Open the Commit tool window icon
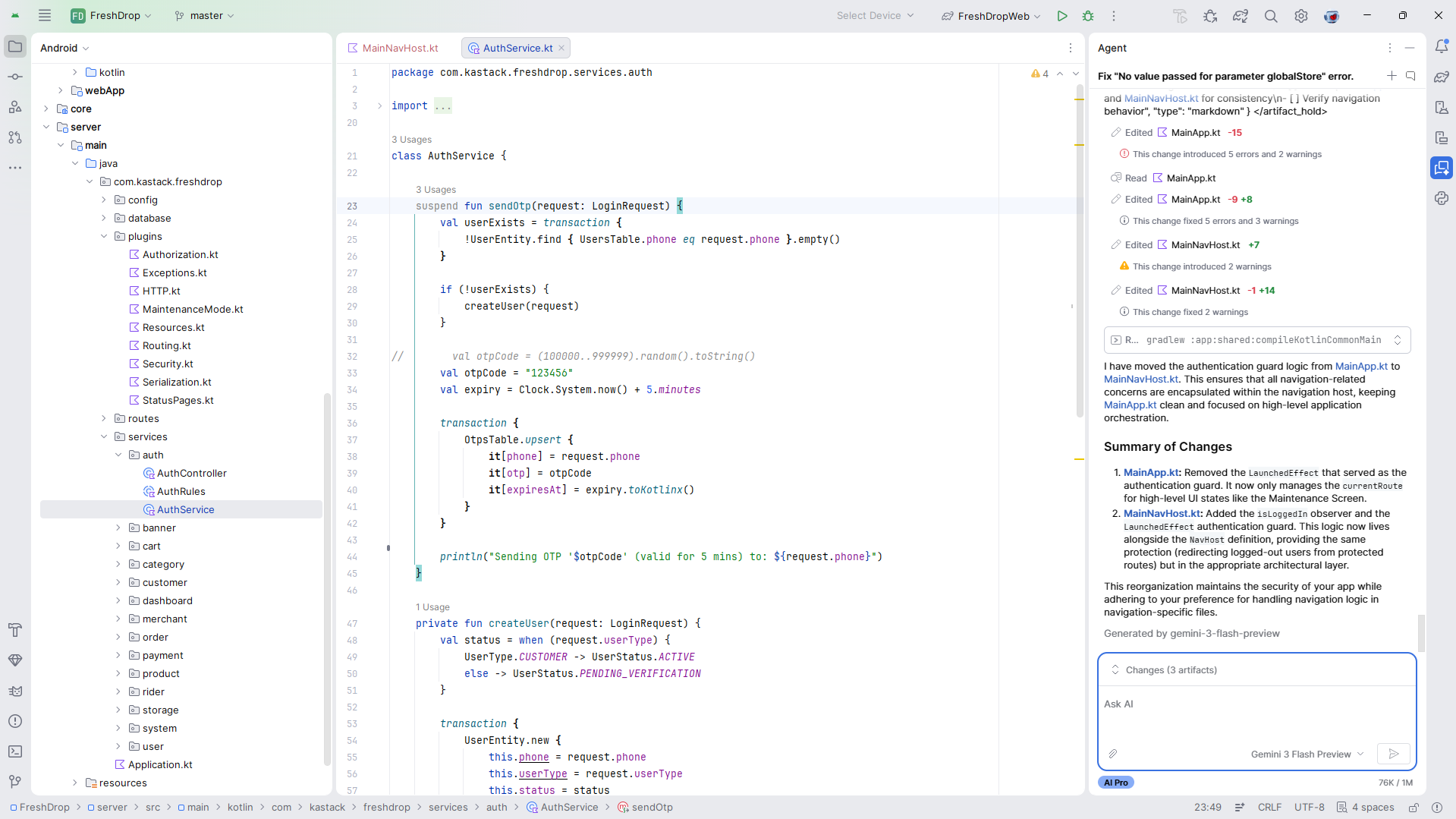The width and height of the screenshot is (1456, 819). (15, 77)
